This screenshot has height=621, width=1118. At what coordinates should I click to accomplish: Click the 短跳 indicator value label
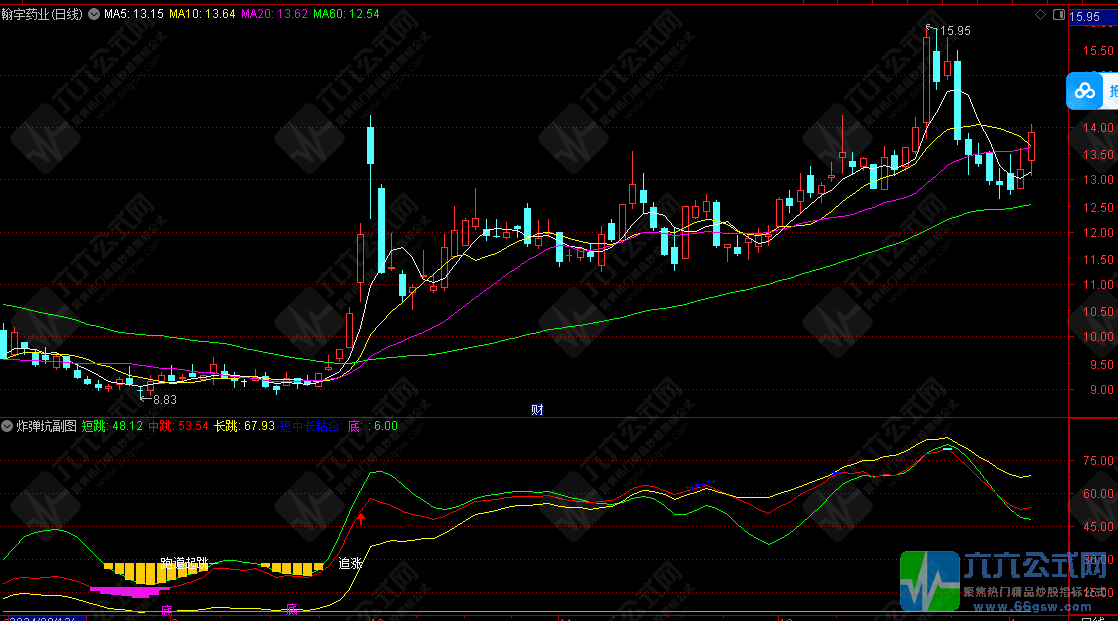(112, 426)
